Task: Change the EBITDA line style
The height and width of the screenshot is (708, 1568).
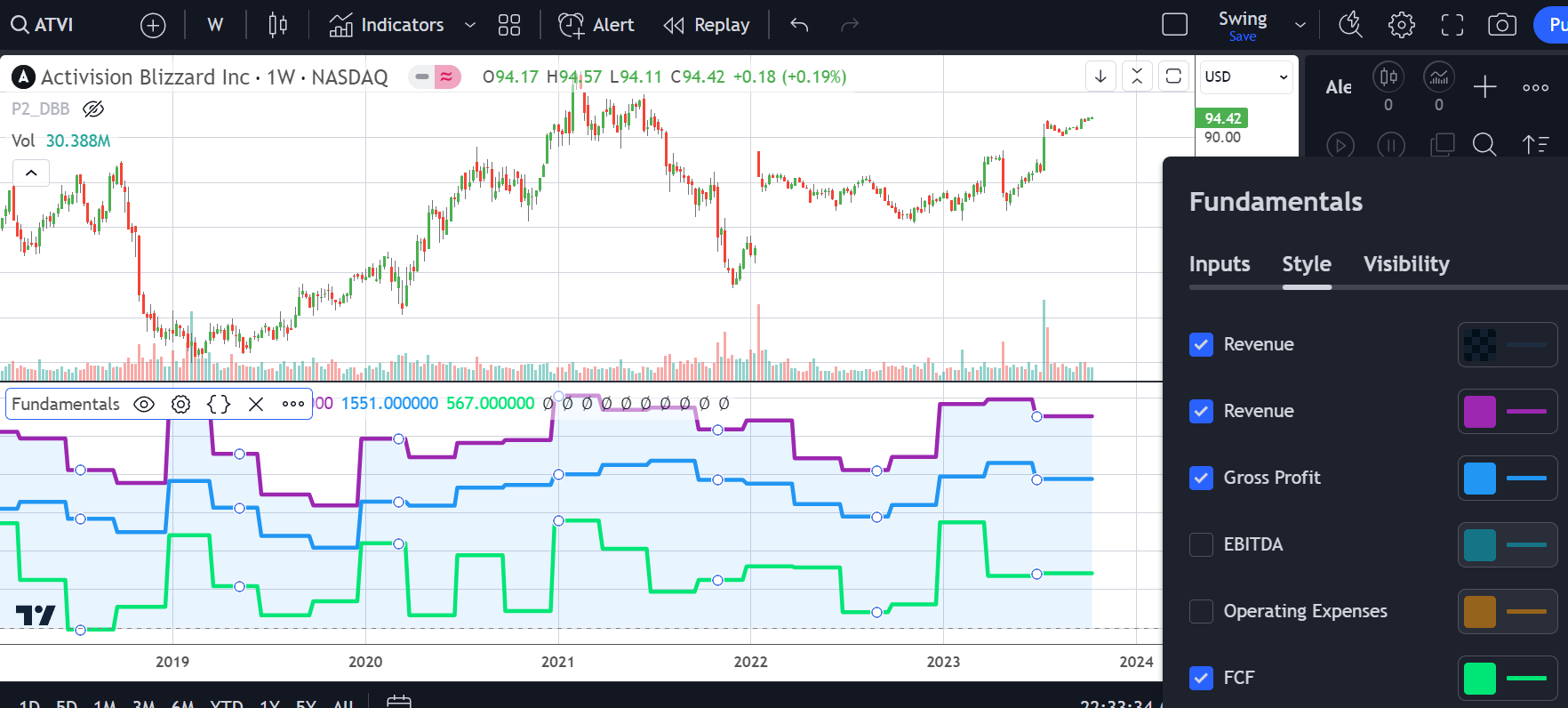Action: click(1527, 545)
